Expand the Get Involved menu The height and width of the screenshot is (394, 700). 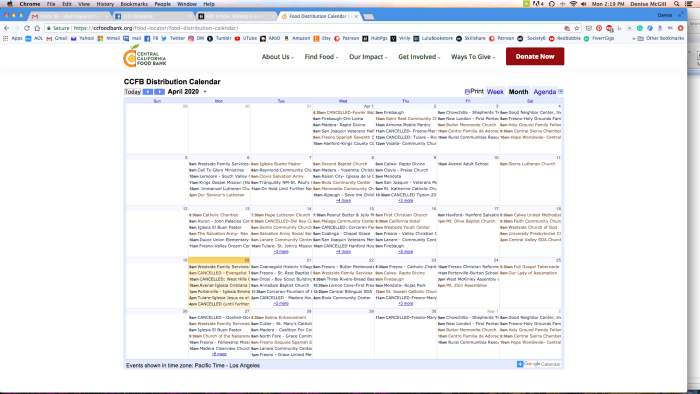(x=419, y=57)
